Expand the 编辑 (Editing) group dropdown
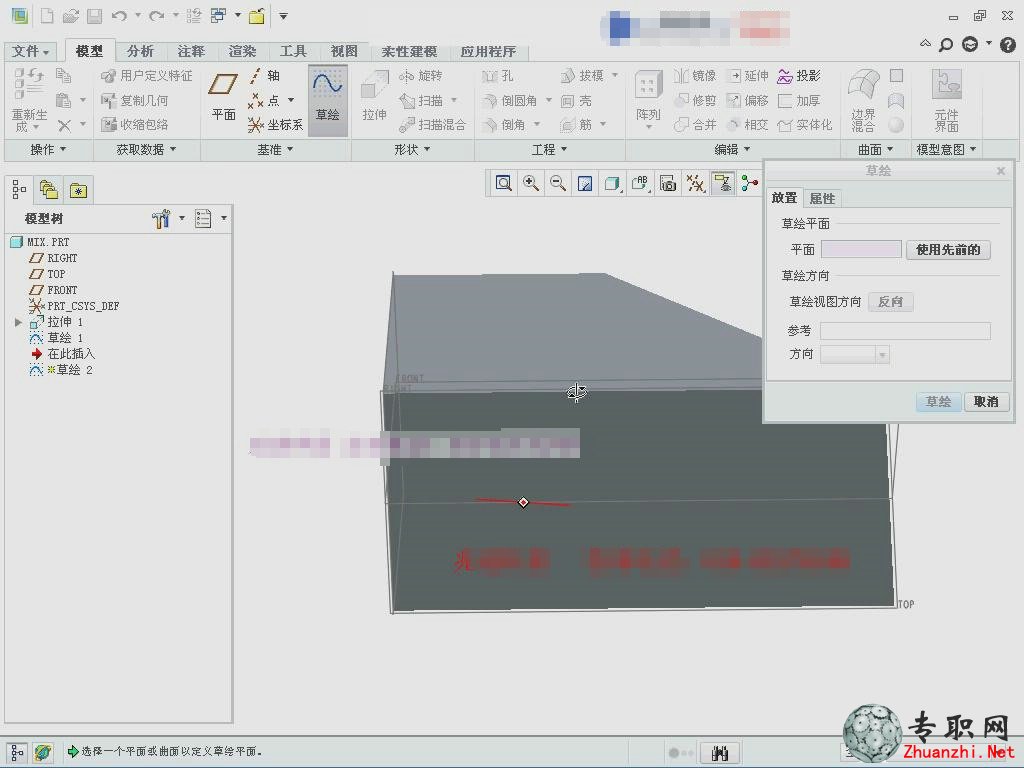 coord(732,150)
